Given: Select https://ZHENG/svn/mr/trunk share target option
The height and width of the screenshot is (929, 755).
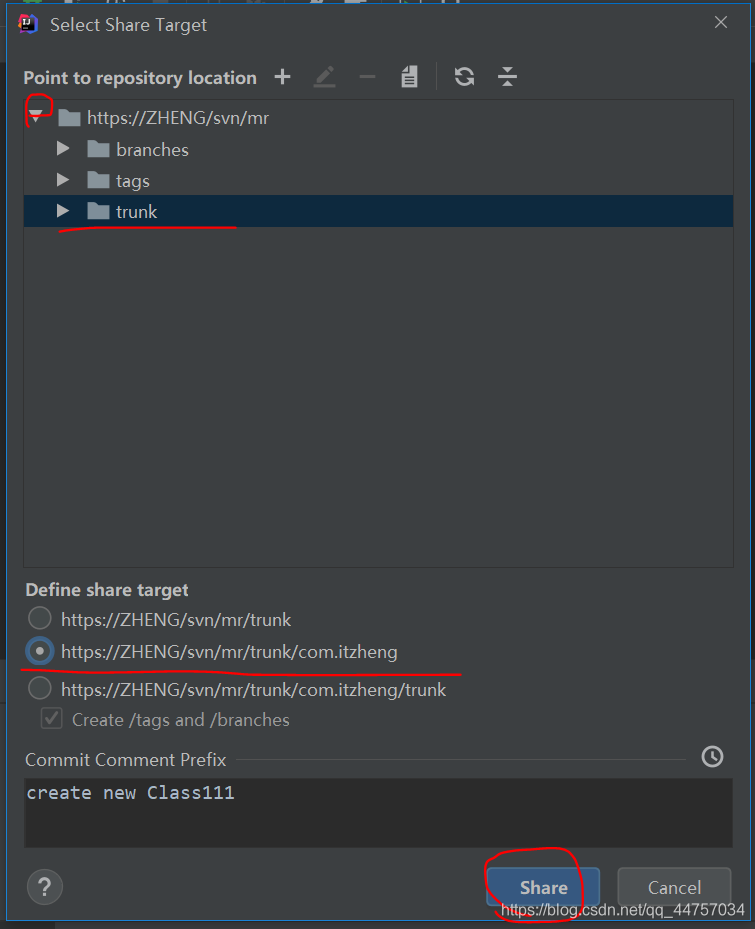Looking at the screenshot, I should (39, 619).
